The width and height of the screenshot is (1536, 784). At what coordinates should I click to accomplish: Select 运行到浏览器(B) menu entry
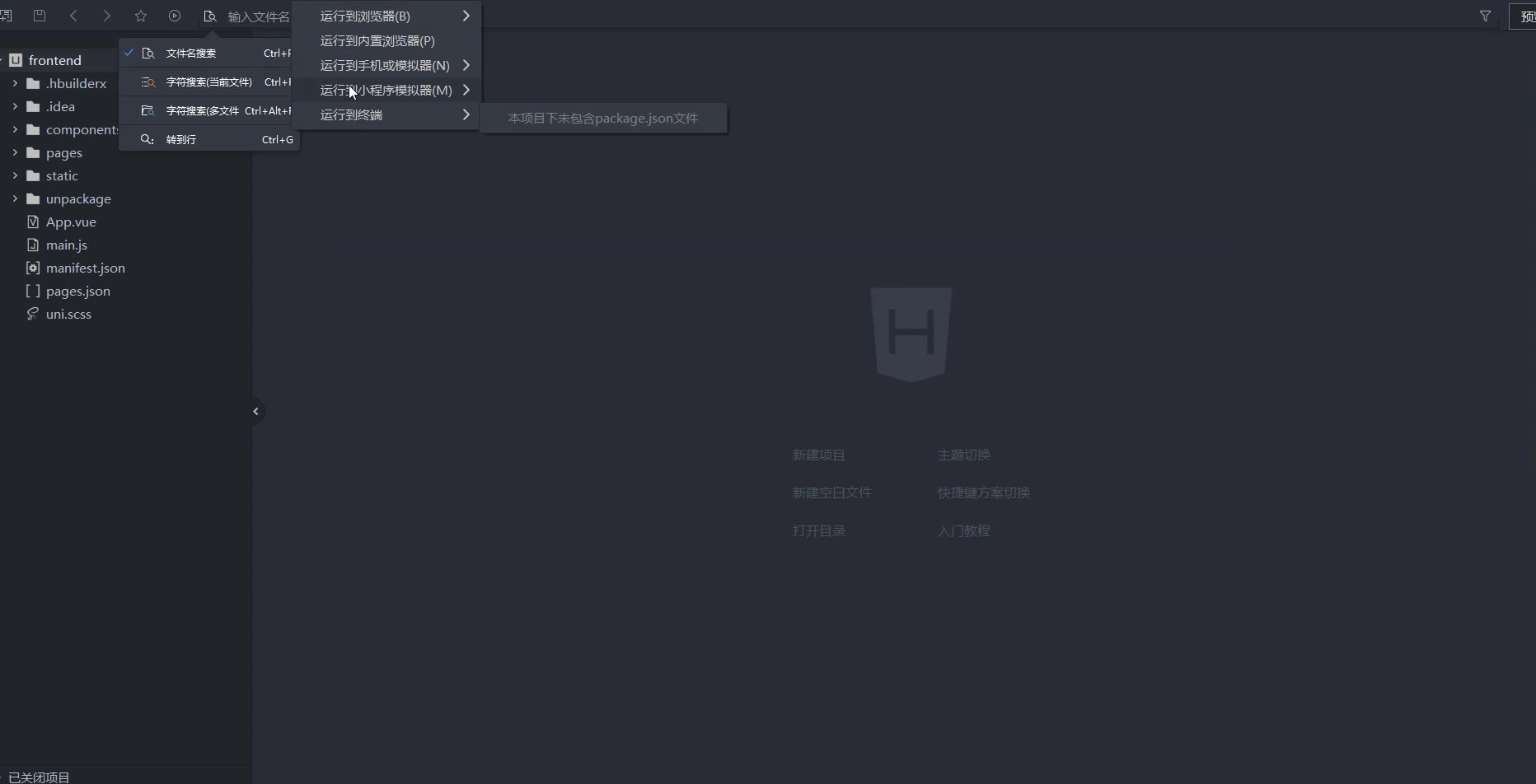coord(386,16)
